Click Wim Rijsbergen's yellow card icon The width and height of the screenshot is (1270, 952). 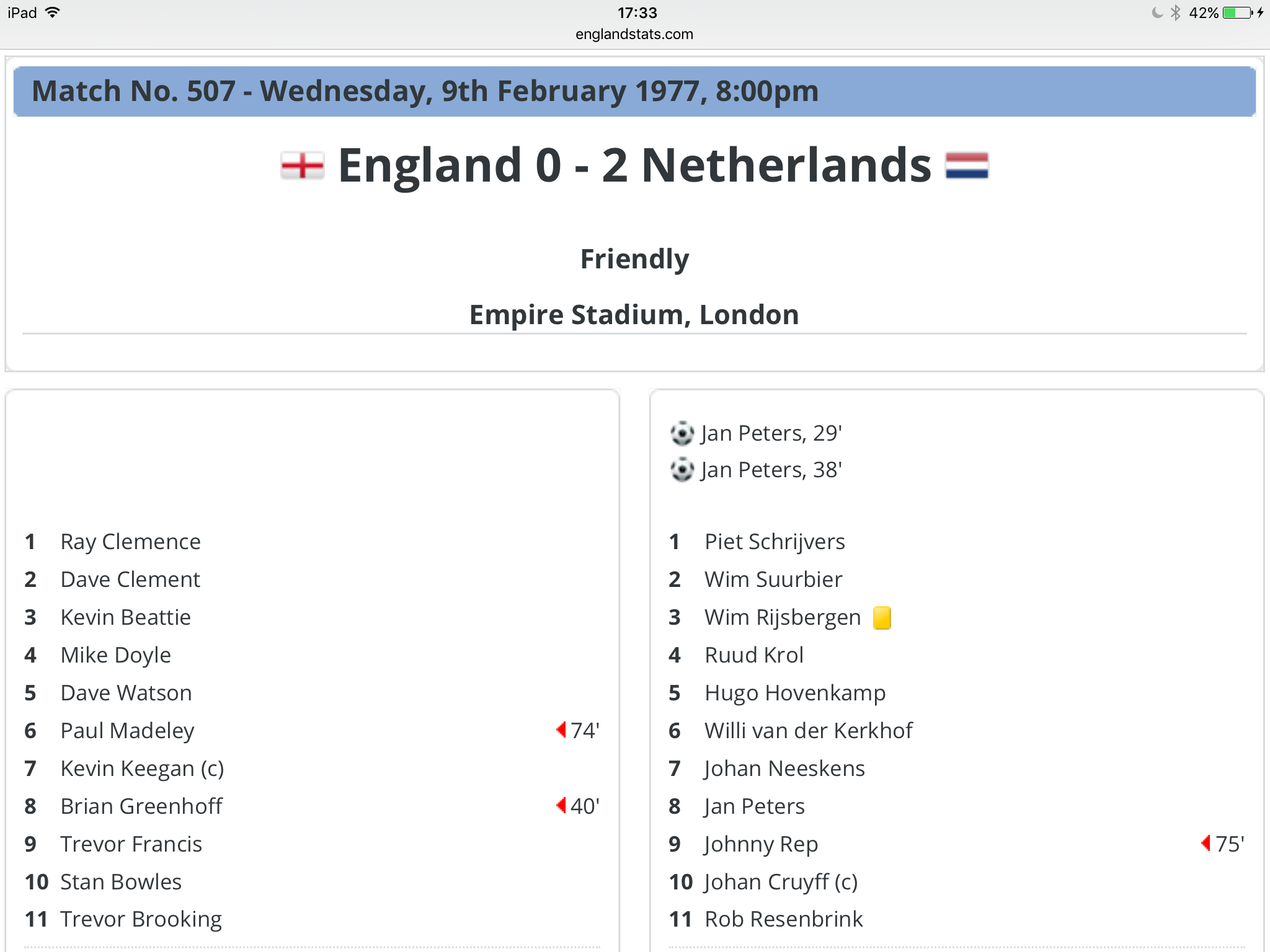(x=882, y=618)
